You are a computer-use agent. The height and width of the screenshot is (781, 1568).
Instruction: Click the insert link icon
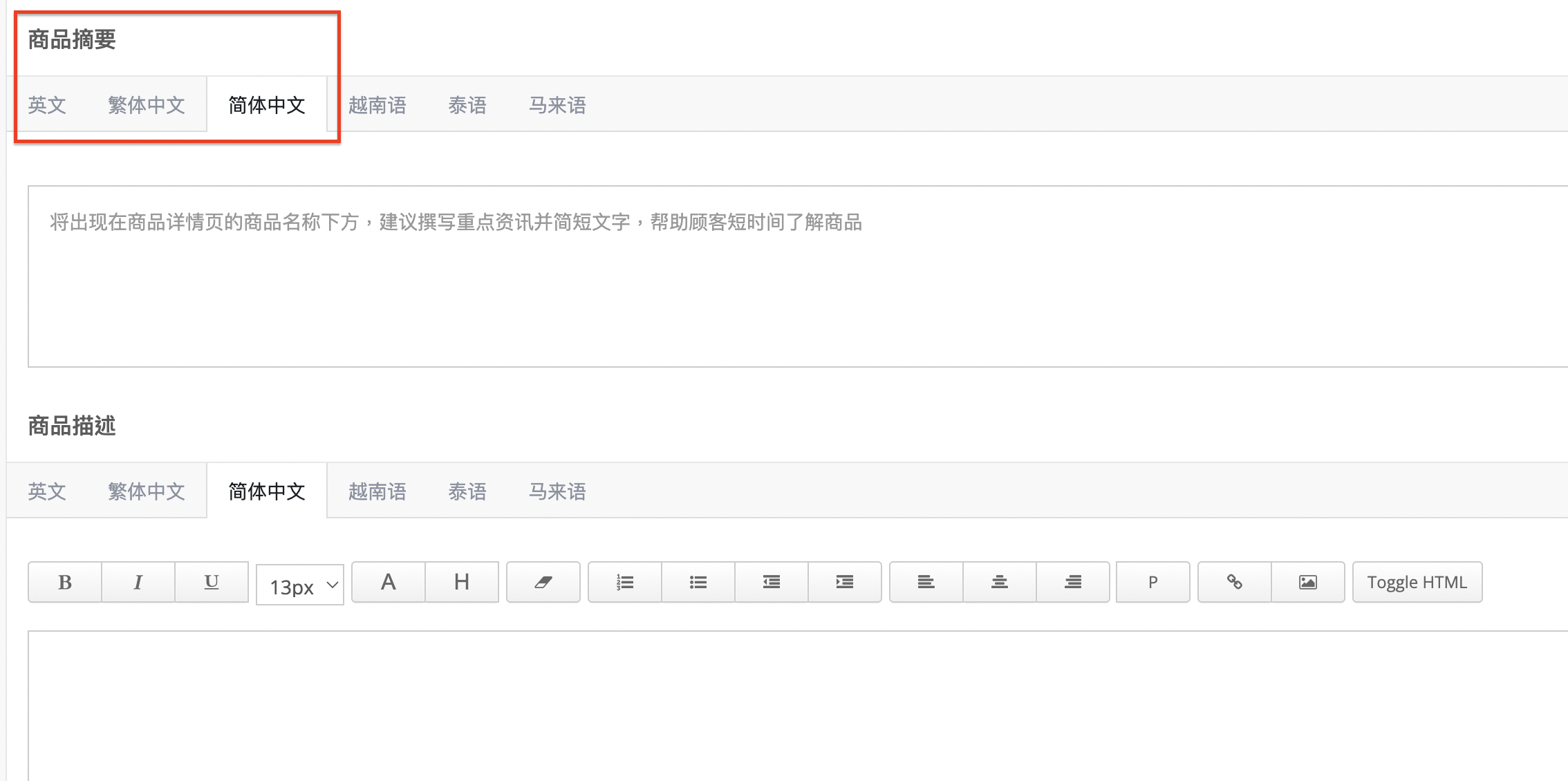[x=1235, y=582]
